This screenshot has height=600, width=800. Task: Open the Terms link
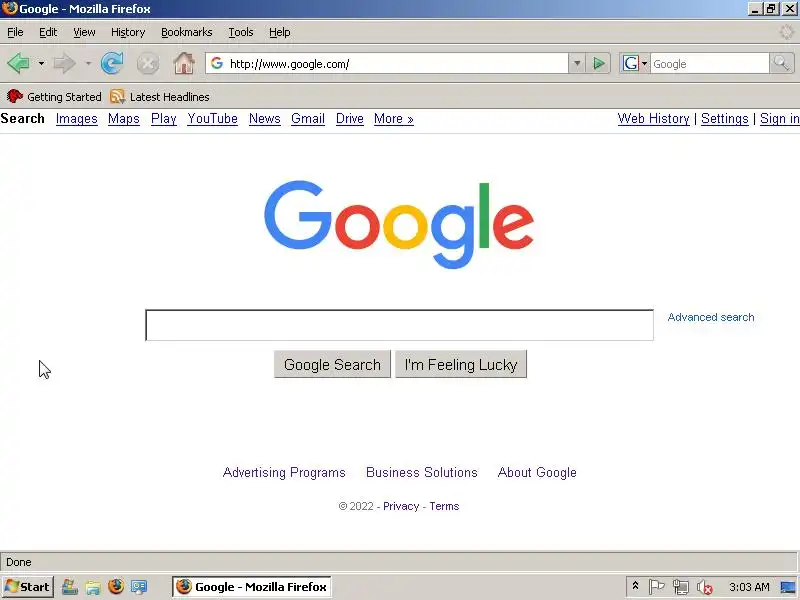pyautogui.click(x=444, y=506)
